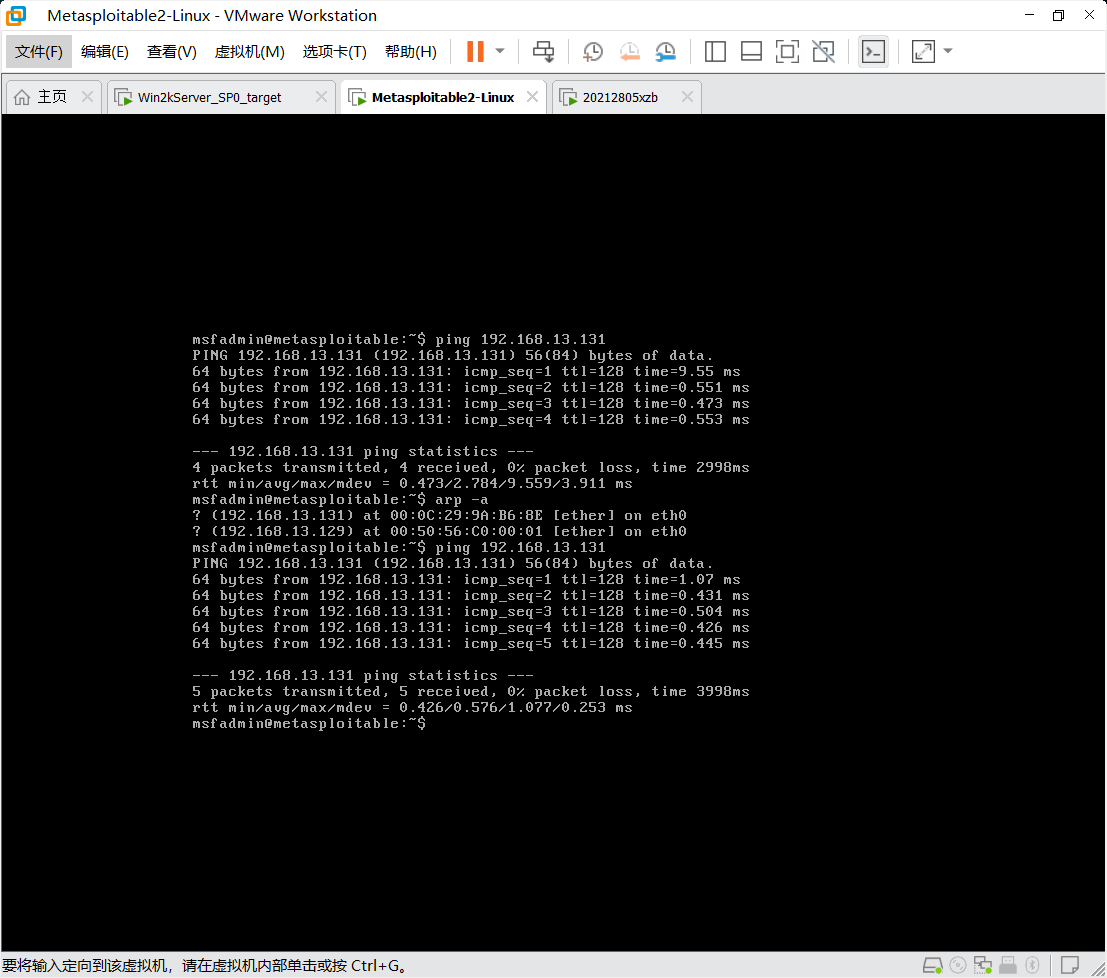The height and width of the screenshot is (978, 1107).
Task: Open the 文件(F) menu
Action: (x=39, y=52)
